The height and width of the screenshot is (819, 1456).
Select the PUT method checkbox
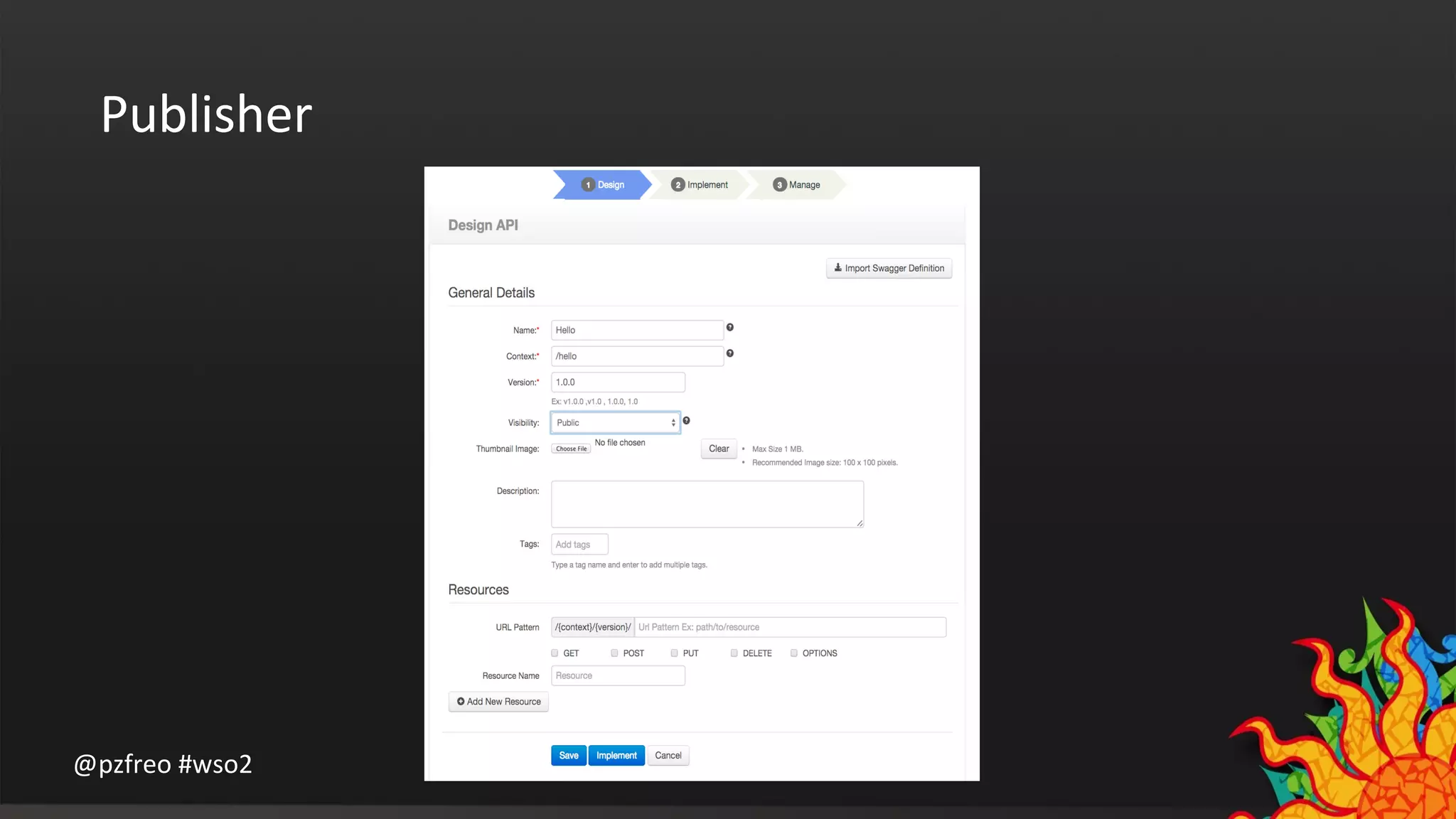pyautogui.click(x=674, y=653)
